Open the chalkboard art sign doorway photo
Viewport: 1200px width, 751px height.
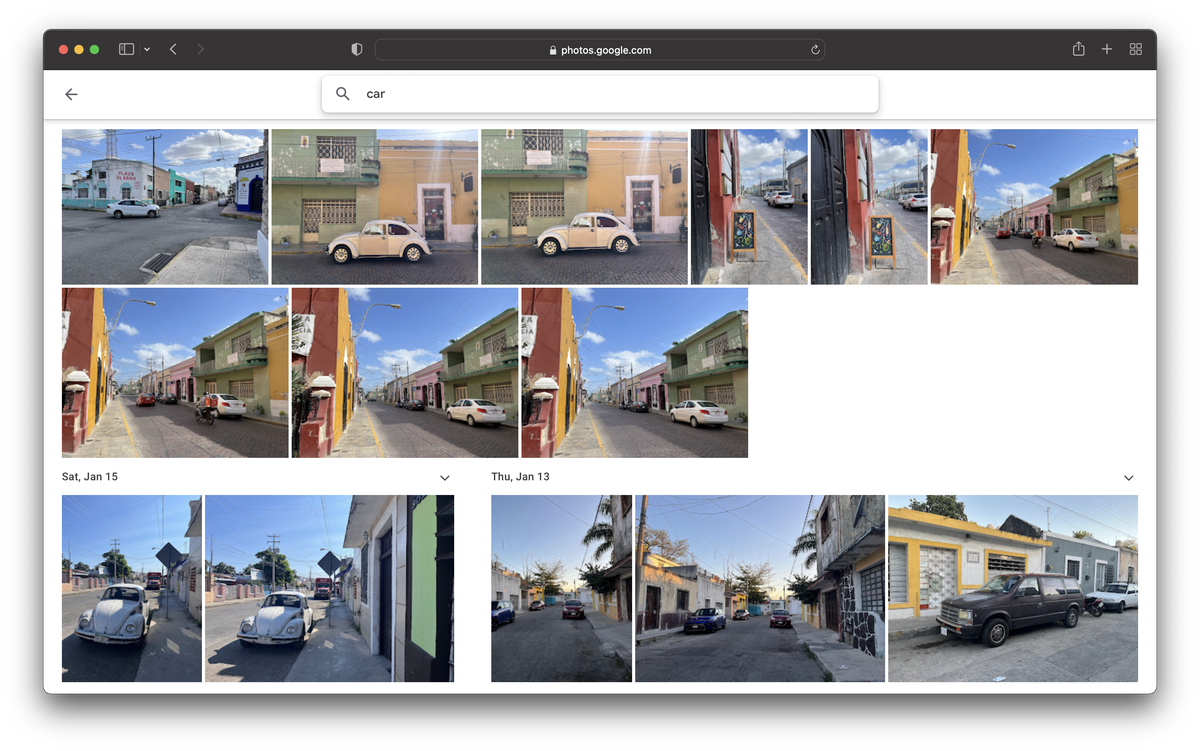click(748, 205)
